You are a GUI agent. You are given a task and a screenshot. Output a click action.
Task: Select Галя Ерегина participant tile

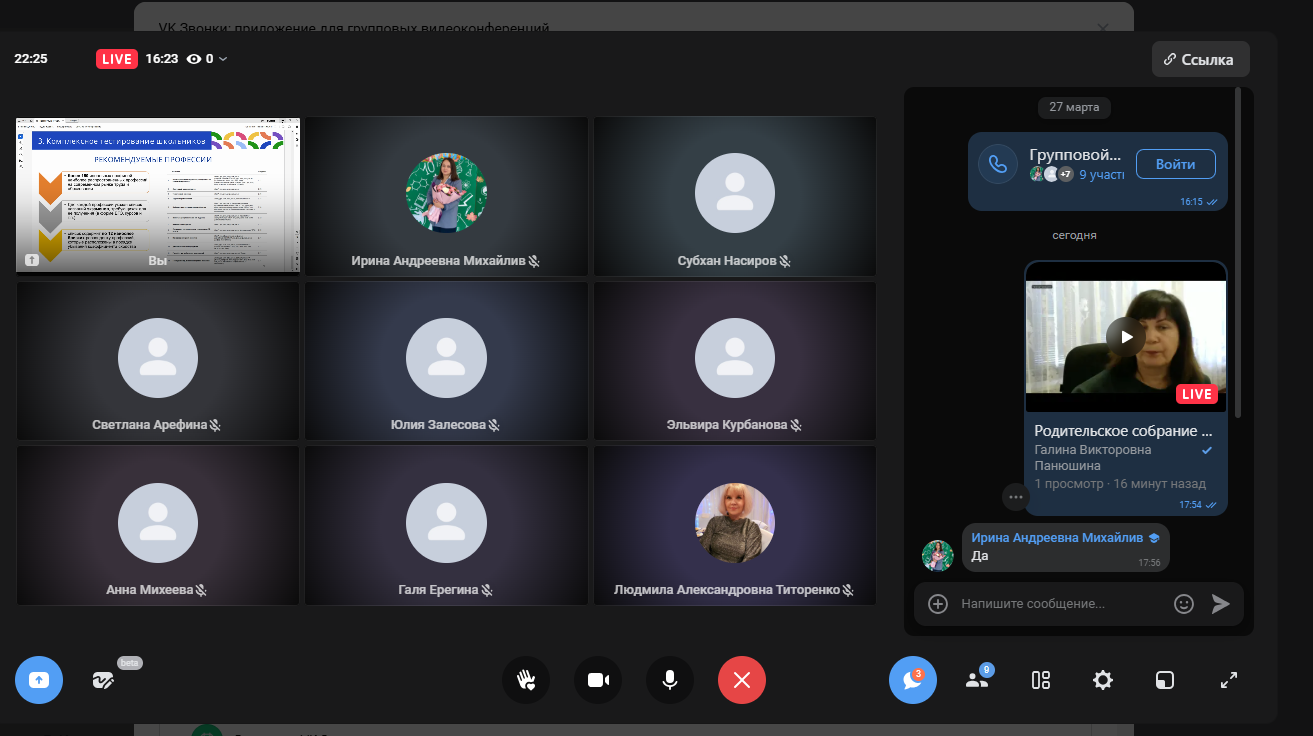446,525
